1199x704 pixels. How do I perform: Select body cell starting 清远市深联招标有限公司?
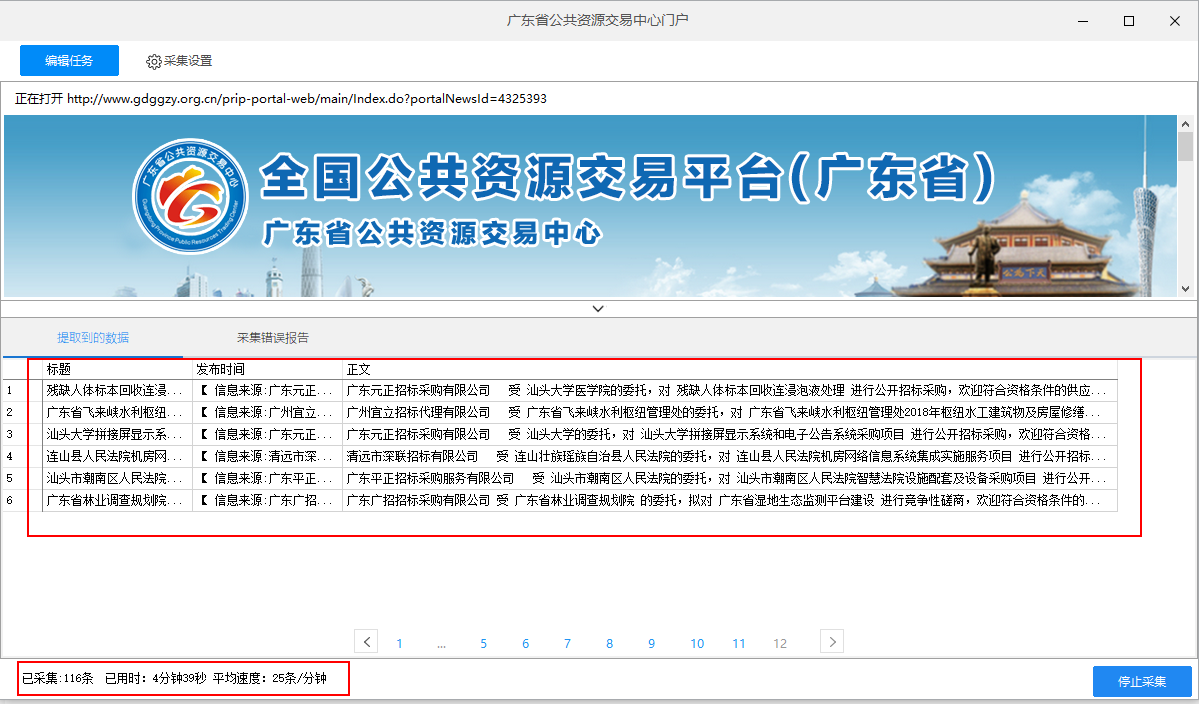tap(729, 457)
